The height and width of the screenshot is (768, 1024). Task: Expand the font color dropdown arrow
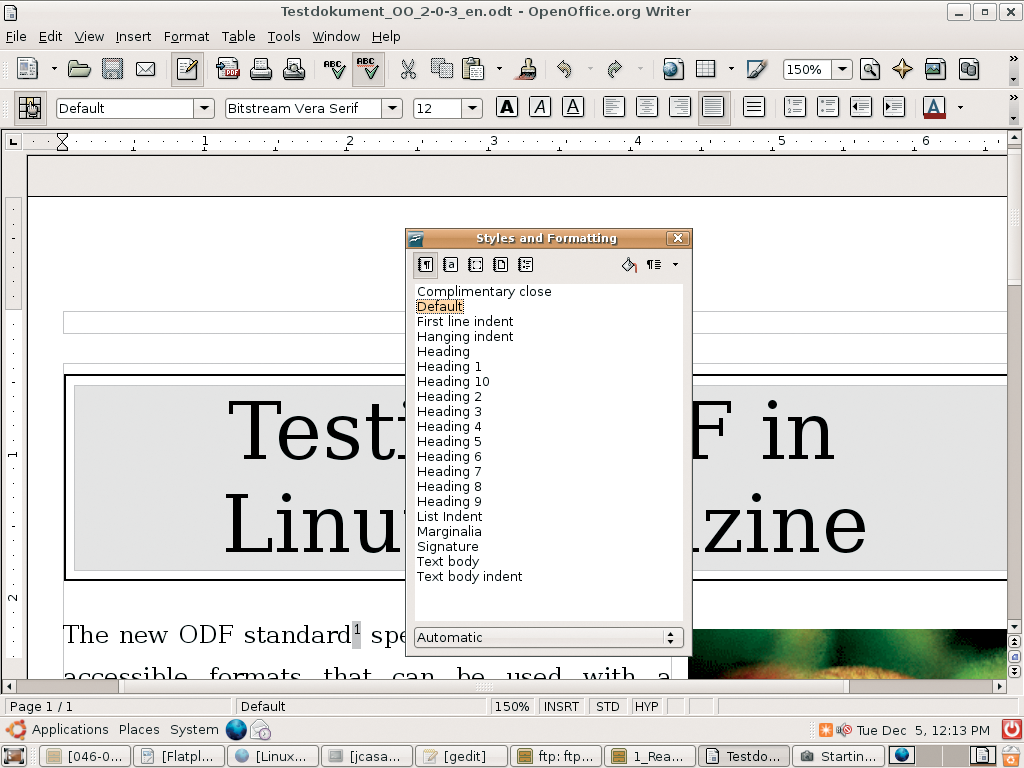coord(960,107)
